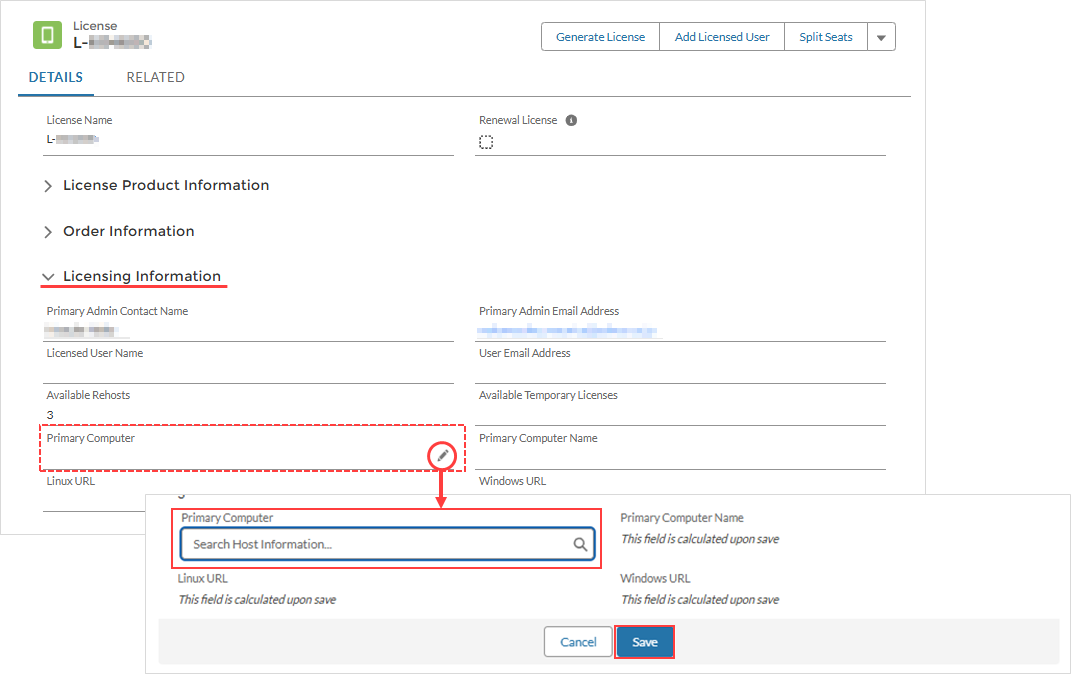Select the Split Seats button
Viewport: 1071px width, 674px height.
point(825,37)
